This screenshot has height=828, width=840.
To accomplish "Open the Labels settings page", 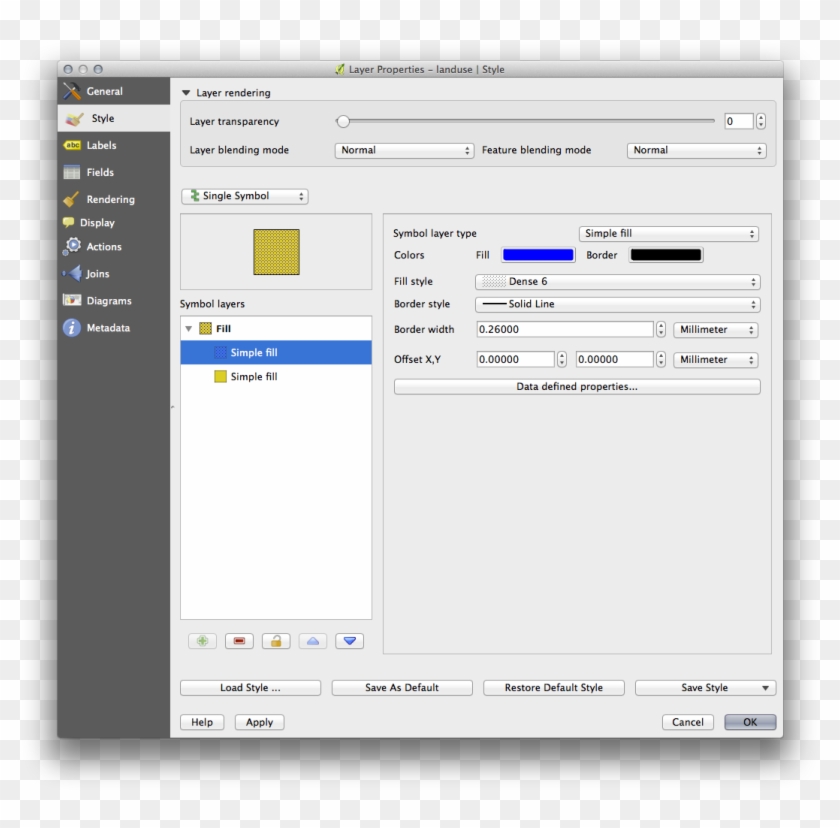I will coord(100,144).
